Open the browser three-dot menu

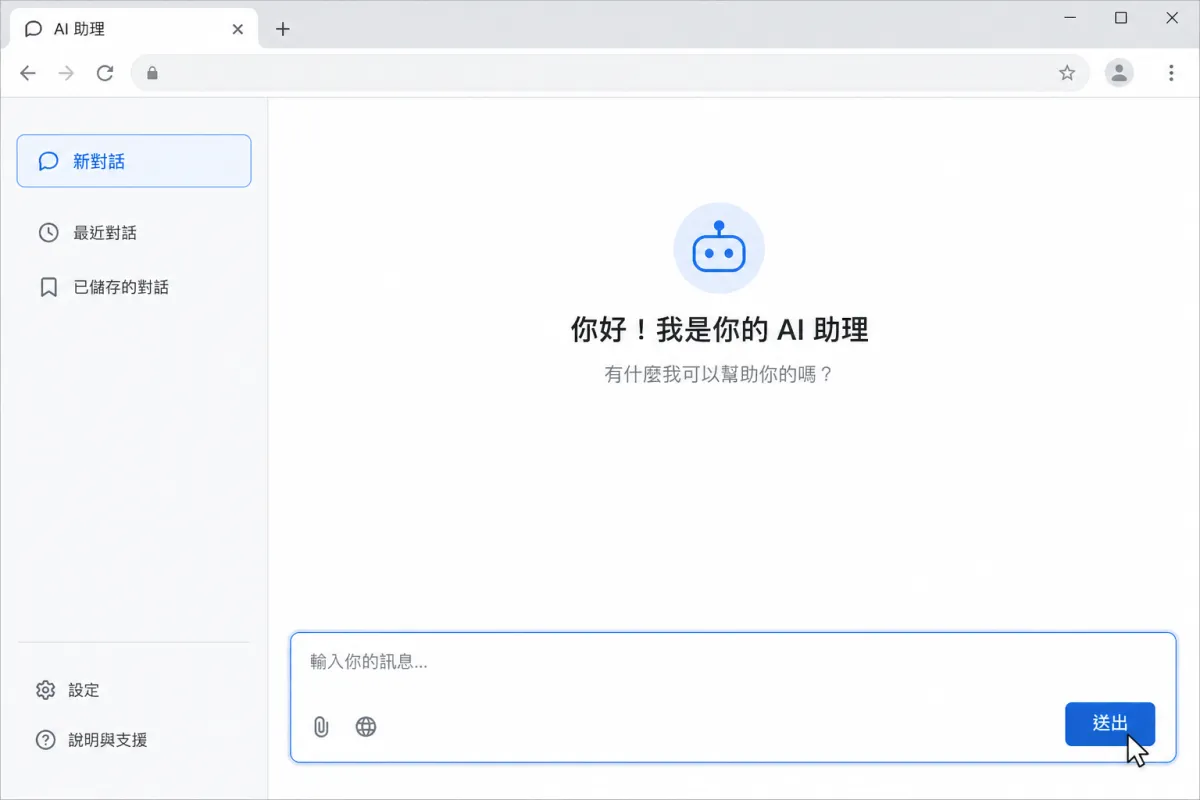coord(1171,73)
